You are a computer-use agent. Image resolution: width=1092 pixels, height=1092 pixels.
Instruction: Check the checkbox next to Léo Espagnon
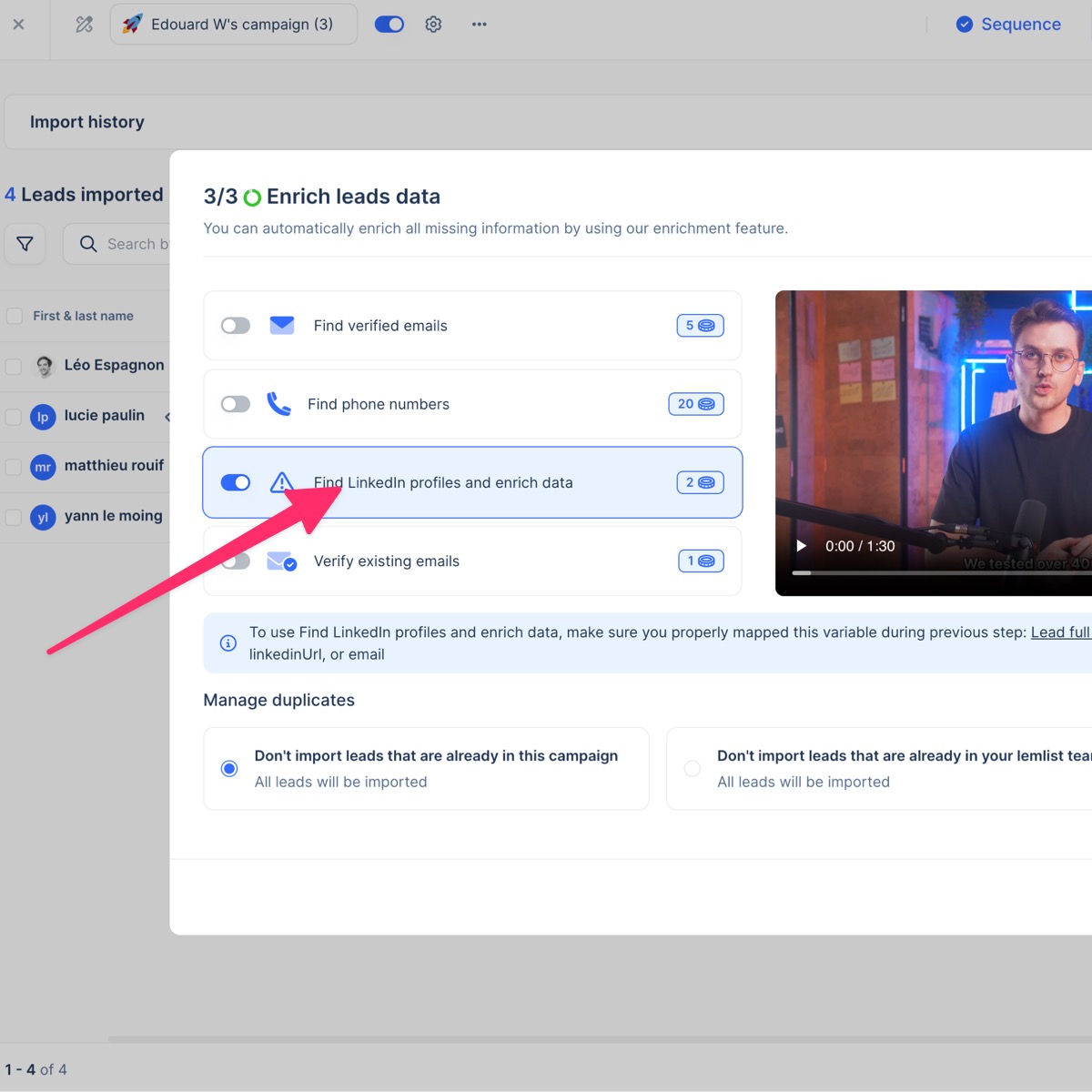14,366
